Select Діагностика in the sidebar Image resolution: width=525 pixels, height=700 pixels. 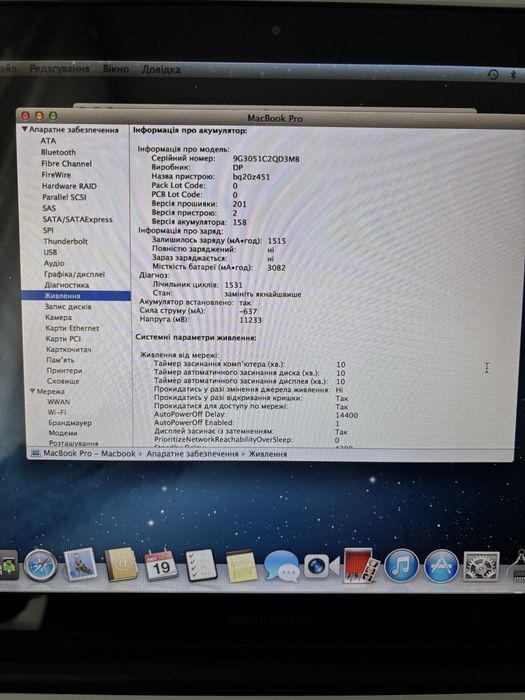[67, 285]
